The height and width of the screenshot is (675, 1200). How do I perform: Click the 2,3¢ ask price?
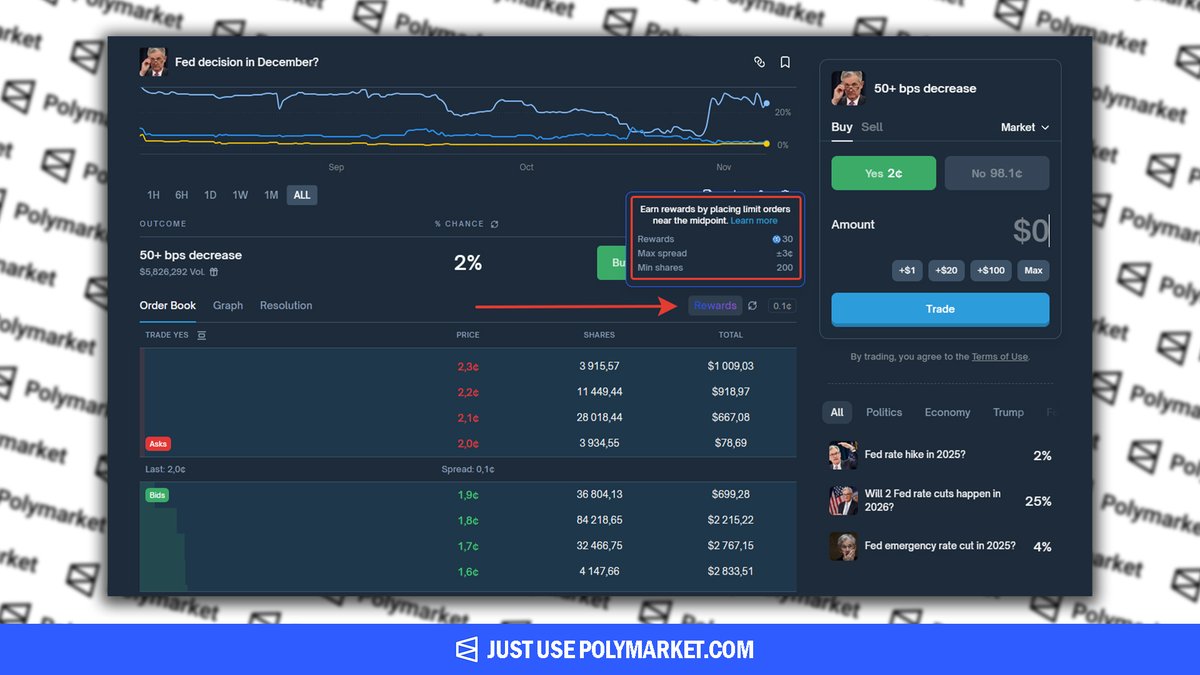pos(468,367)
